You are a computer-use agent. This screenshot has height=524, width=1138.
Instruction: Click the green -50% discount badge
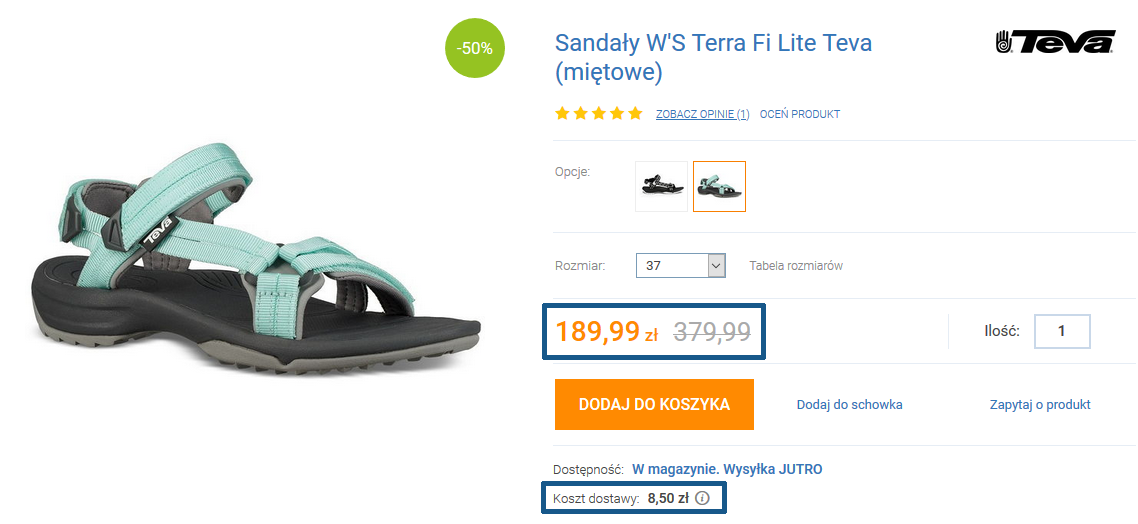click(475, 47)
